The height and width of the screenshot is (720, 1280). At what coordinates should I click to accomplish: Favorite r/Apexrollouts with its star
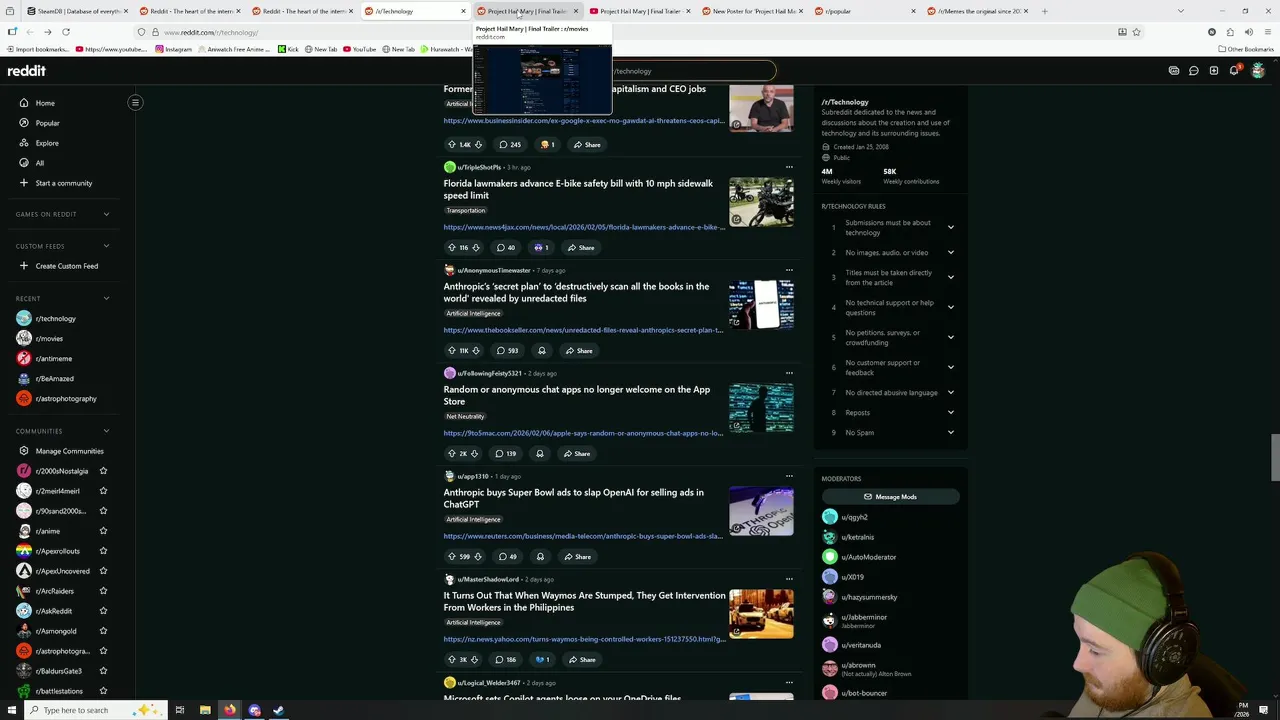[x=103, y=551]
